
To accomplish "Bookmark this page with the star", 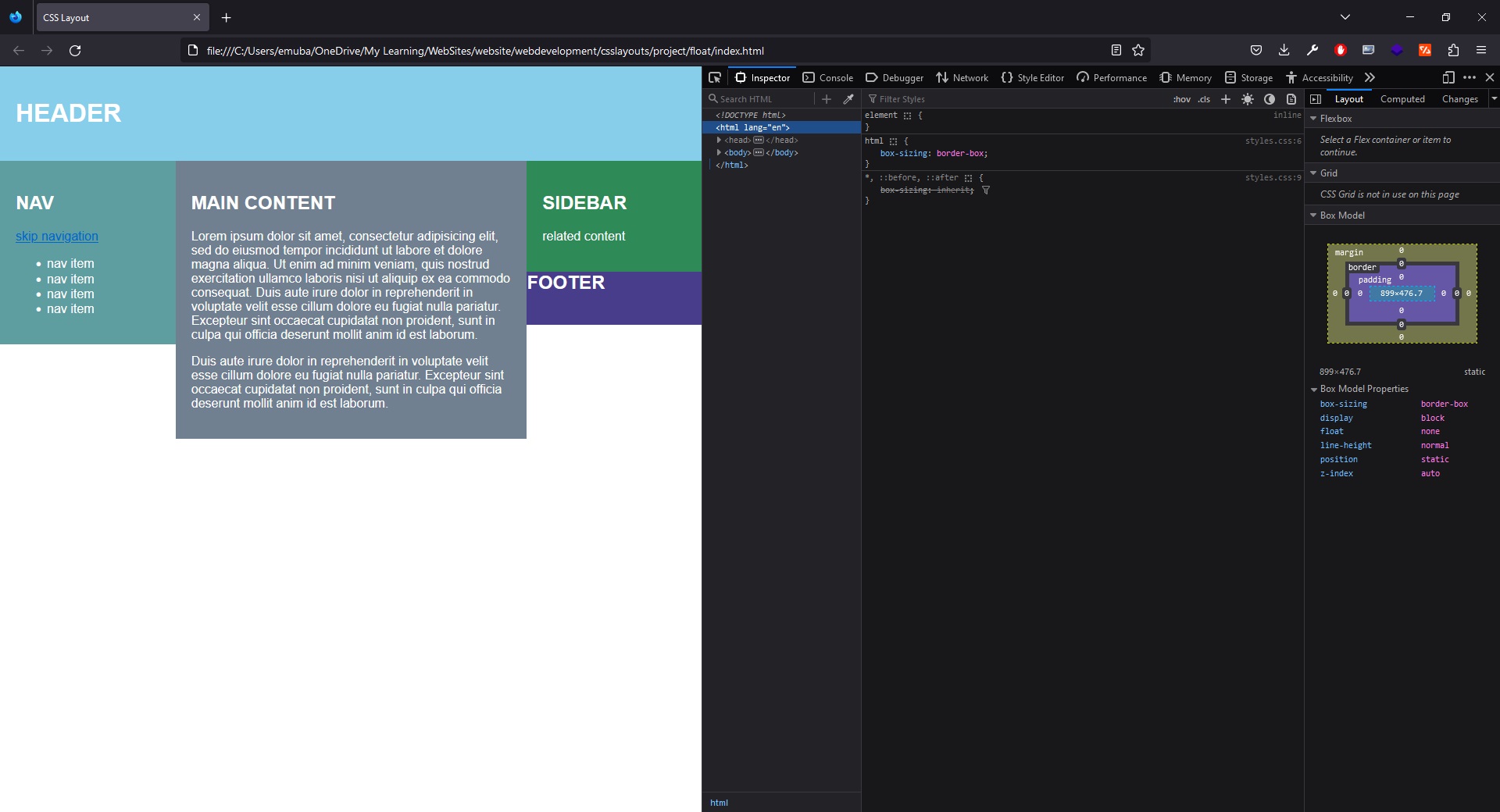I will pyautogui.click(x=1138, y=50).
